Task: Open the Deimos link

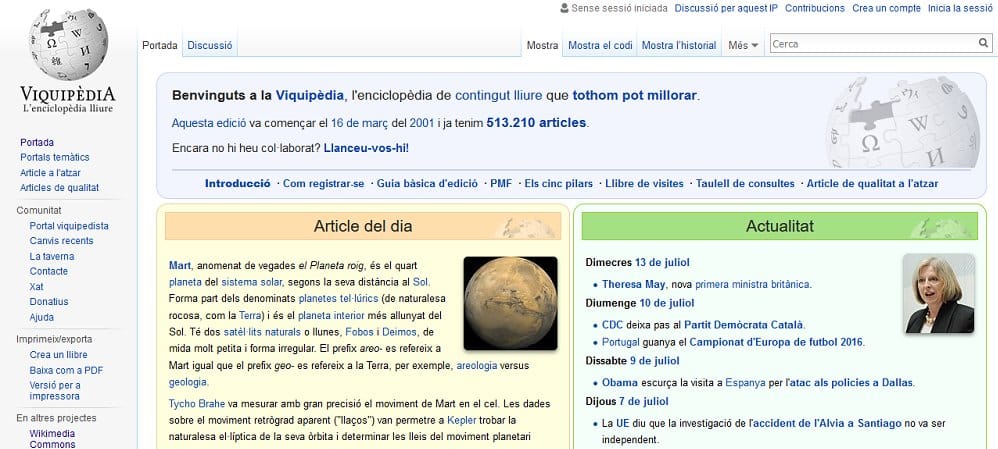Action: pos(400,332)
